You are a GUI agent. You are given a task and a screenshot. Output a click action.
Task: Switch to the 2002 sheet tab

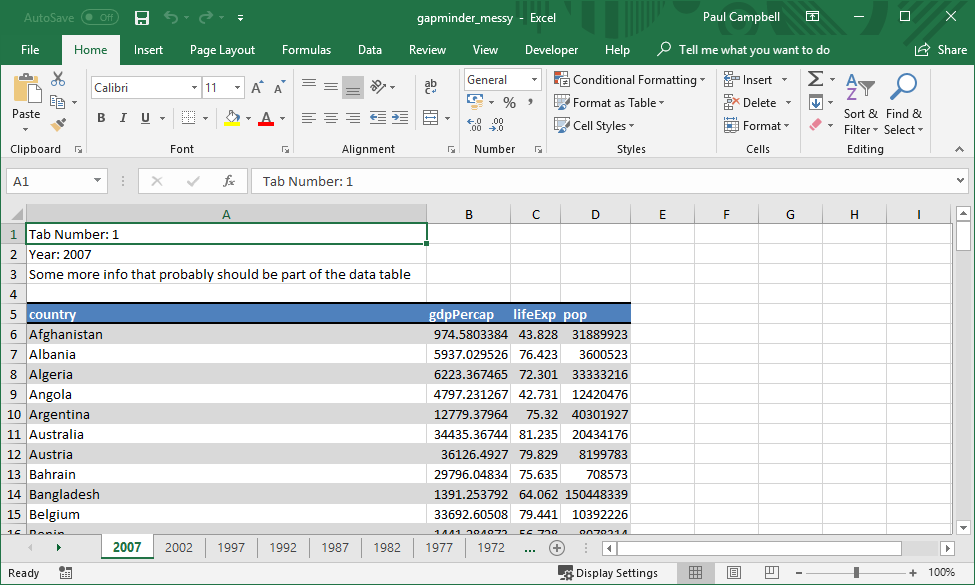(179, 548)
